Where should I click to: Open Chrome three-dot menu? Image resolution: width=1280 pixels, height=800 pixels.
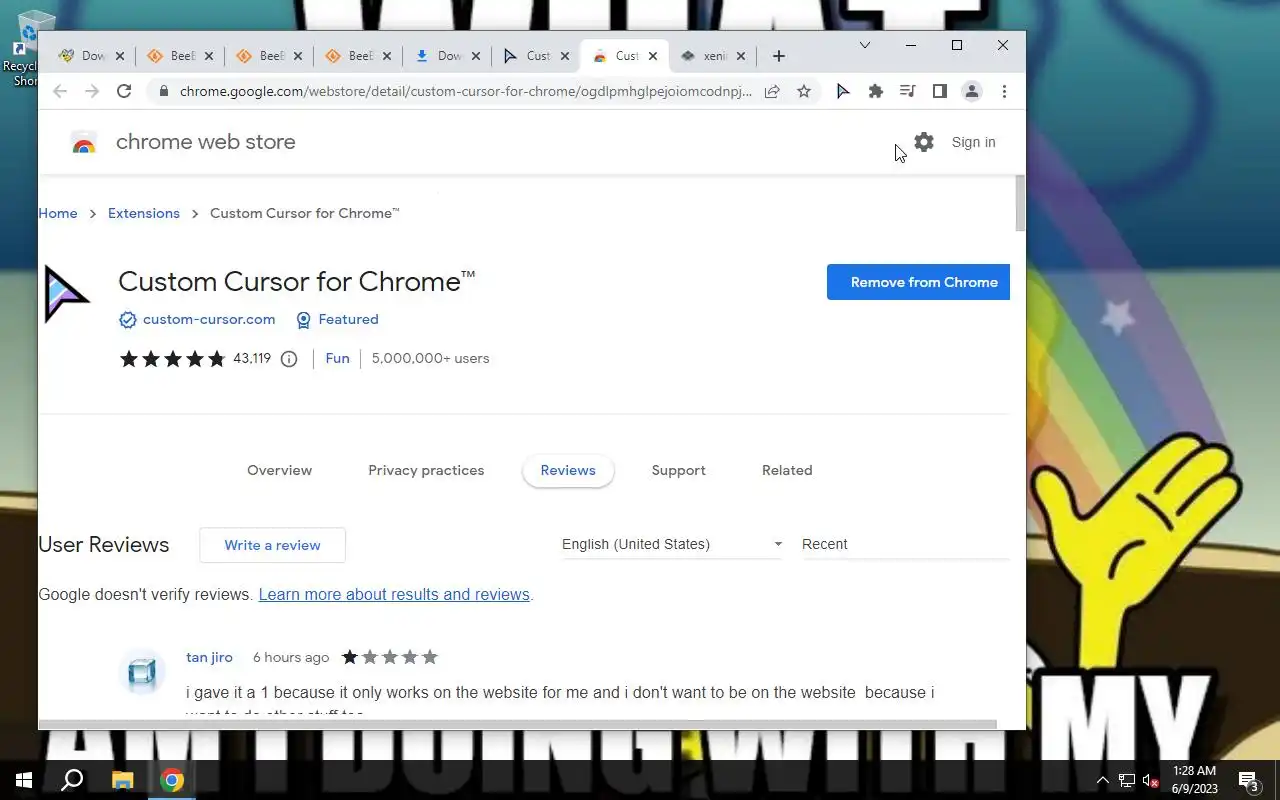[x=1004, y=91]
